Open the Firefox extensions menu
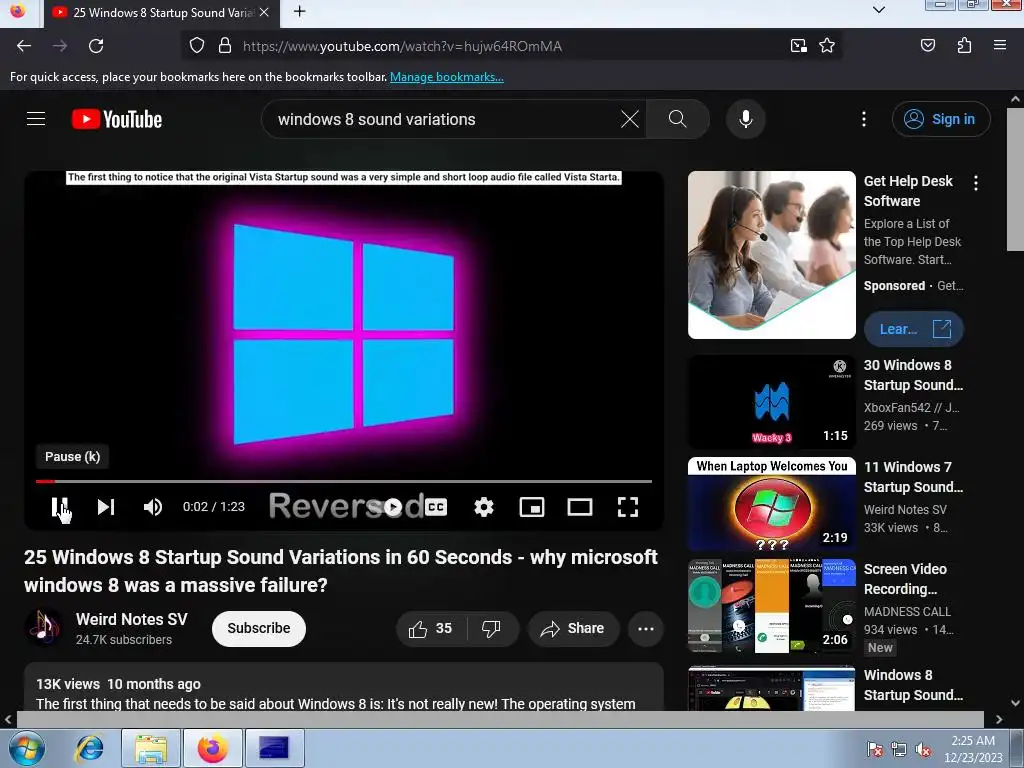This screenshot has height=768, width=1024. pyautogui.click(x=964, y=46)
